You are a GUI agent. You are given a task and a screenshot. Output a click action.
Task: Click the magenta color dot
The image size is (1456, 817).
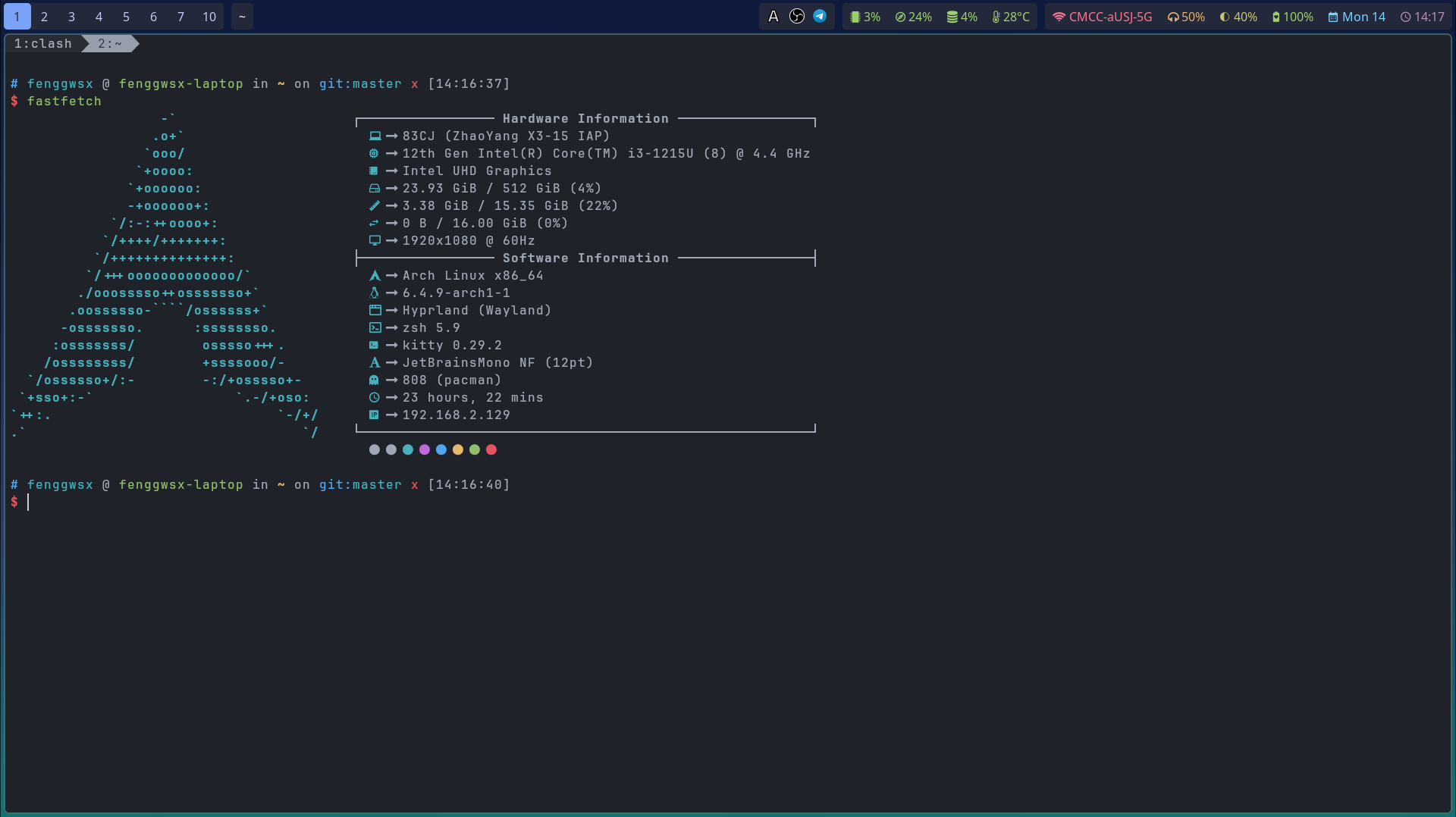pos(425,450)
